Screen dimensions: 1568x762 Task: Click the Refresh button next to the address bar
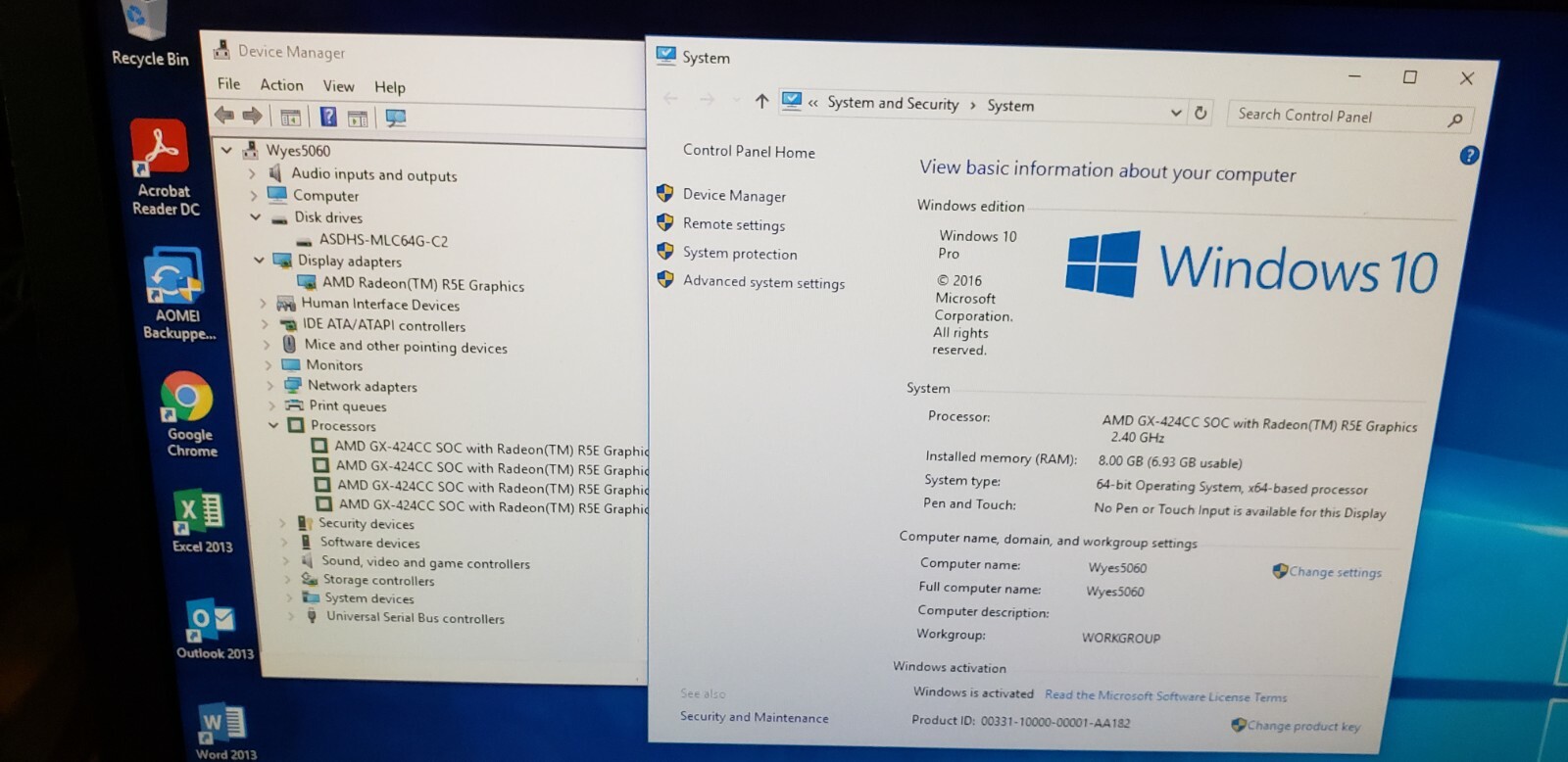click(x=1200, y=113)
